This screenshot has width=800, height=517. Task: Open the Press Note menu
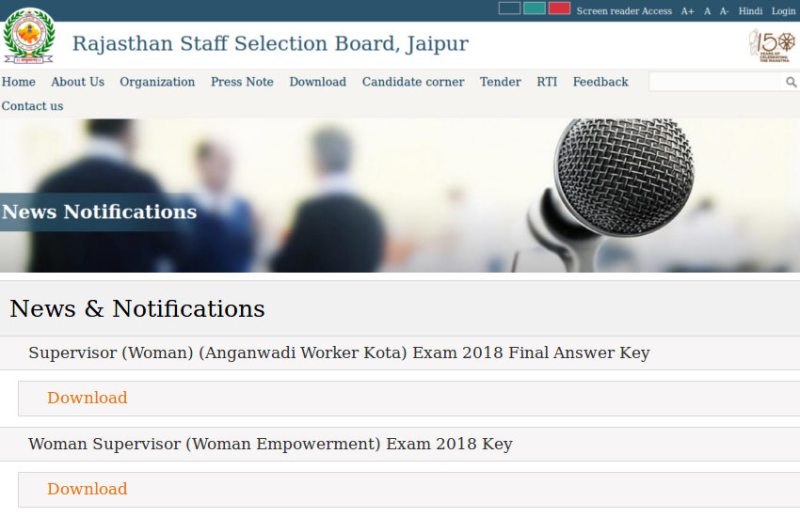click(x=242, y=82)
